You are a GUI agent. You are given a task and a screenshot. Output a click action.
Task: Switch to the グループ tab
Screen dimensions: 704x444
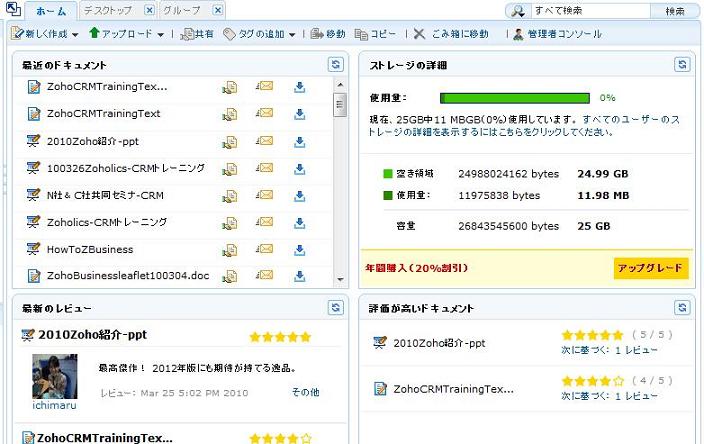click(x=182, y=10)
